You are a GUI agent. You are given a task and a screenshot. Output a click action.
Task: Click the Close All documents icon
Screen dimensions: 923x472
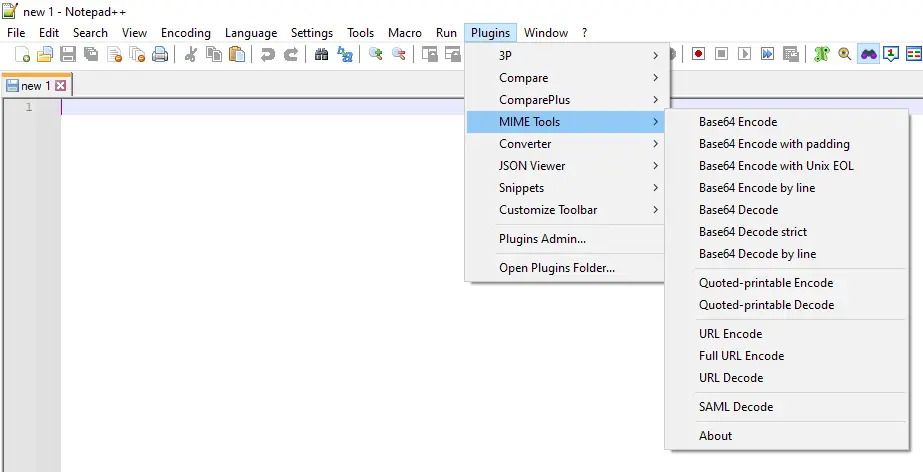[137, 55]
